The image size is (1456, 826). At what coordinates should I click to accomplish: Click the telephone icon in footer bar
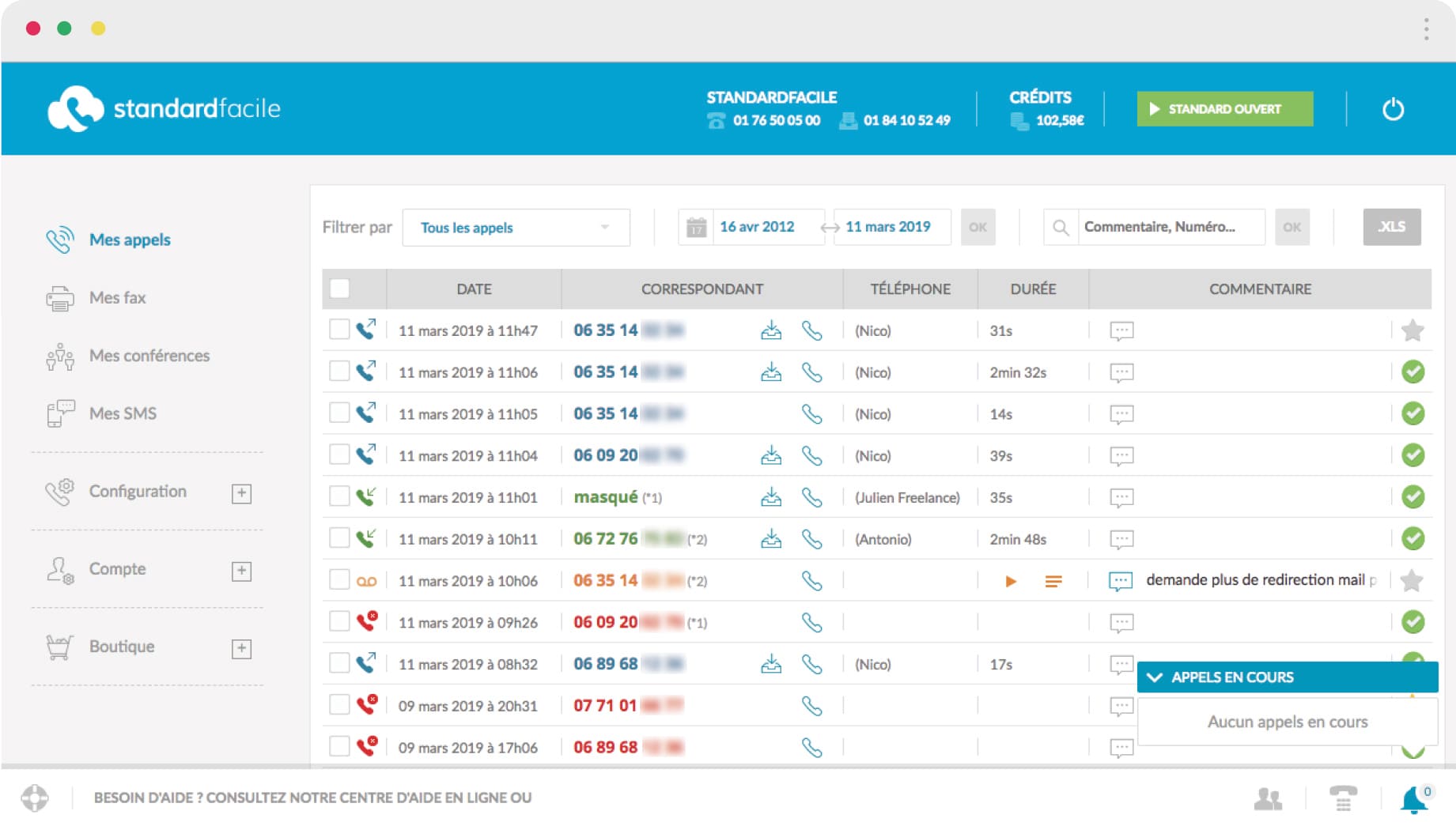tap(1343, 798)
